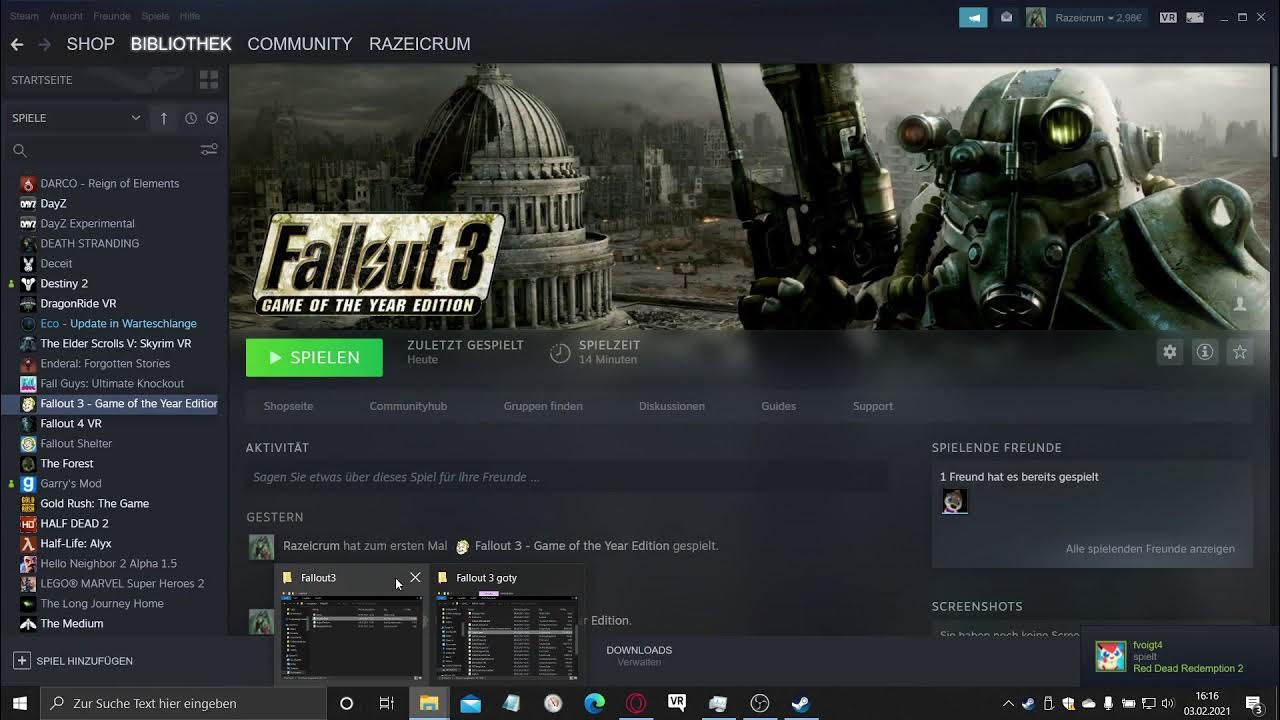Open Opera browser on taskbar
Screen dimensions: 1280x720
coord(636,703)
